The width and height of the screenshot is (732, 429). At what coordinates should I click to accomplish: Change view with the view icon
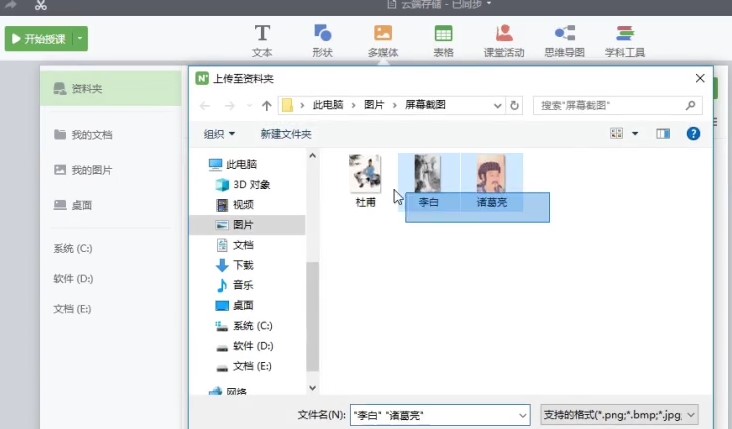tap(616, 134)
